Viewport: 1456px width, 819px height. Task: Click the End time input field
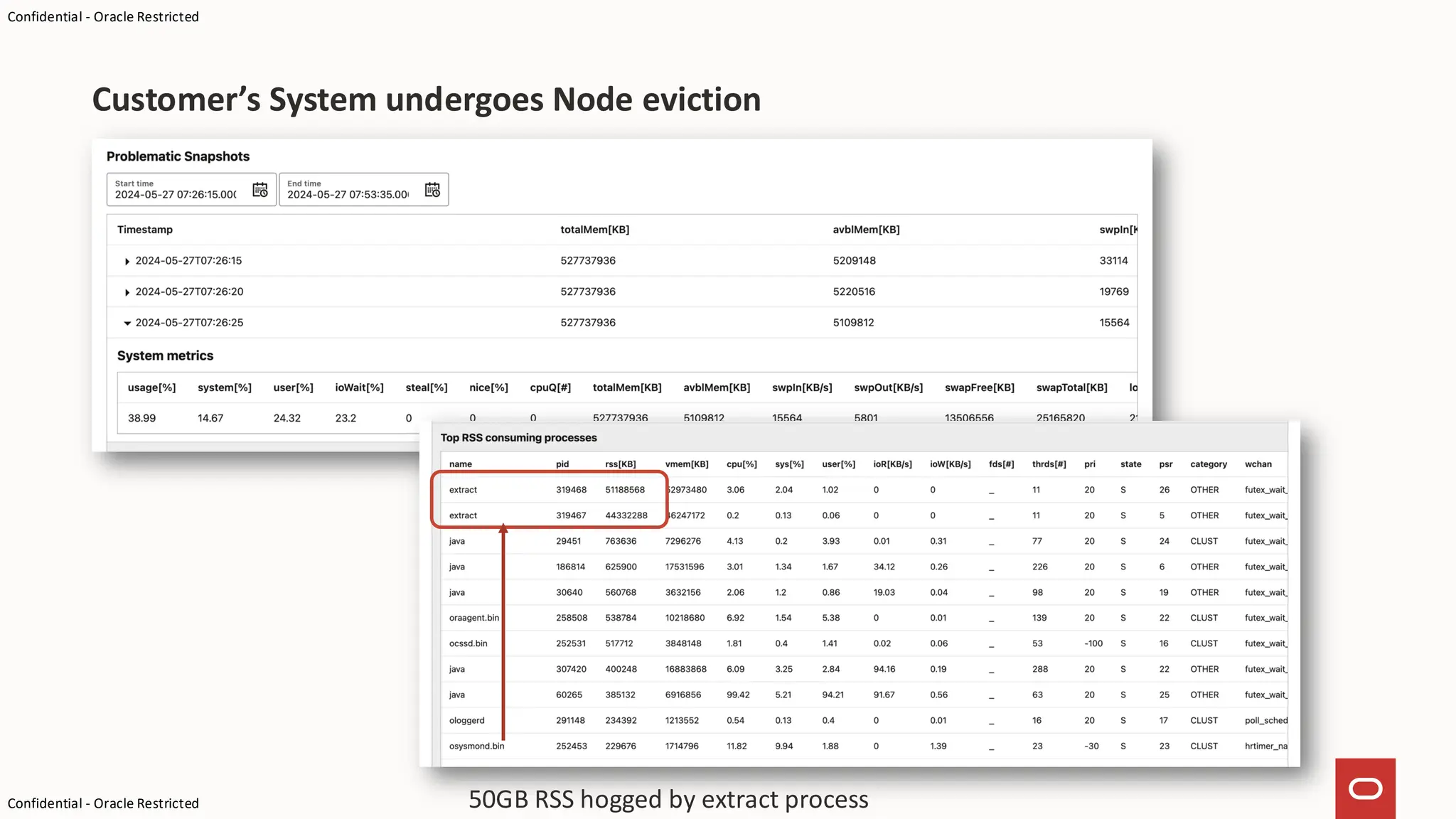(x=363, y=190)
